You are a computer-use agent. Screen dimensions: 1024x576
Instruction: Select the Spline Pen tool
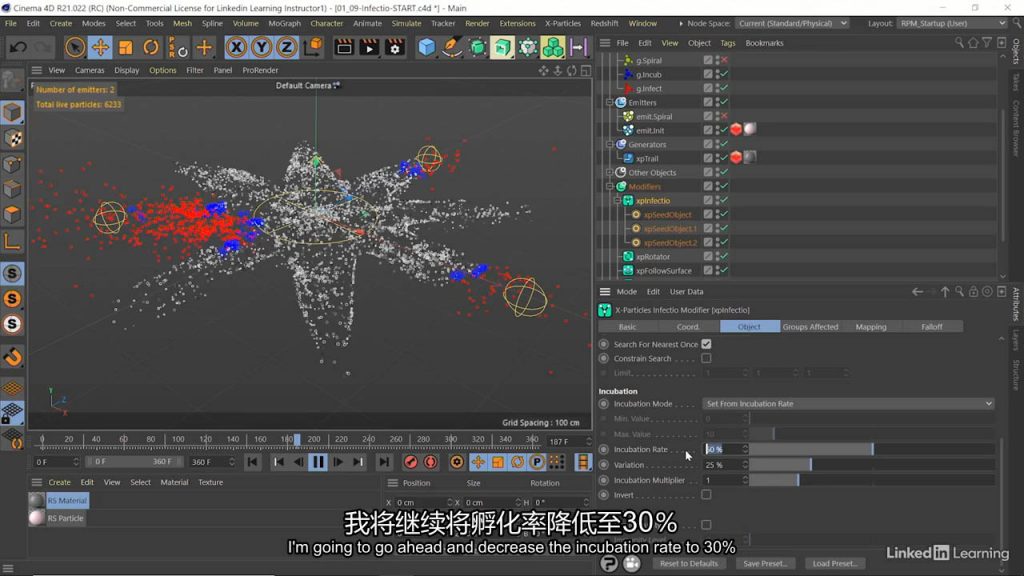451,48
